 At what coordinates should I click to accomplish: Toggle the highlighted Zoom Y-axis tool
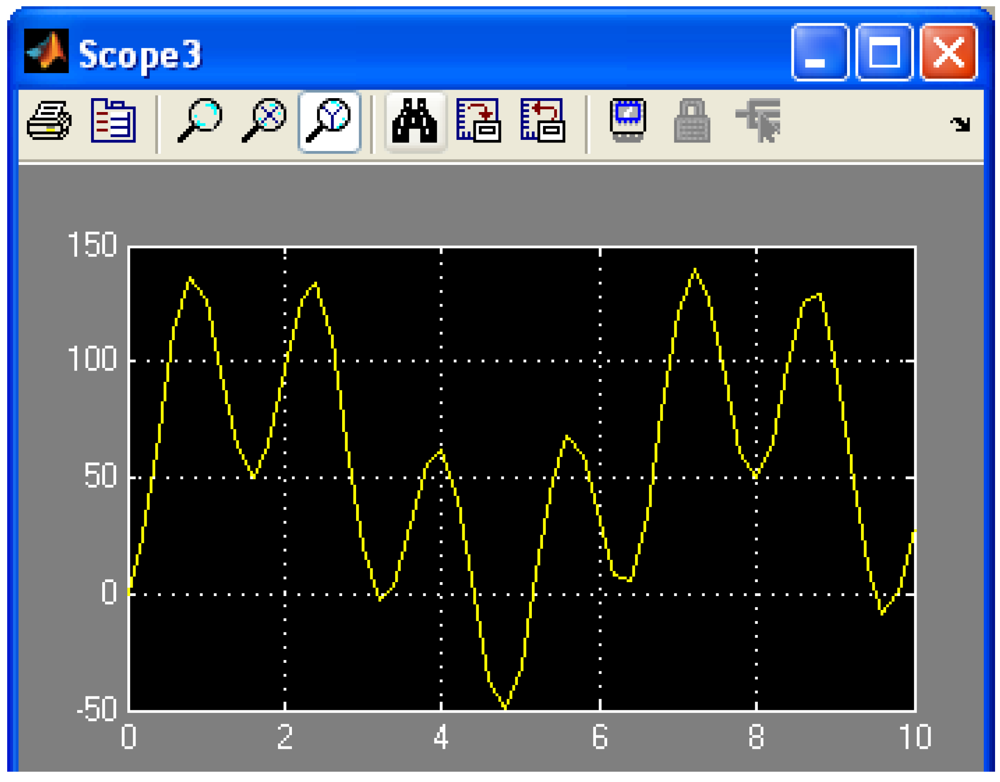[330, 123]
